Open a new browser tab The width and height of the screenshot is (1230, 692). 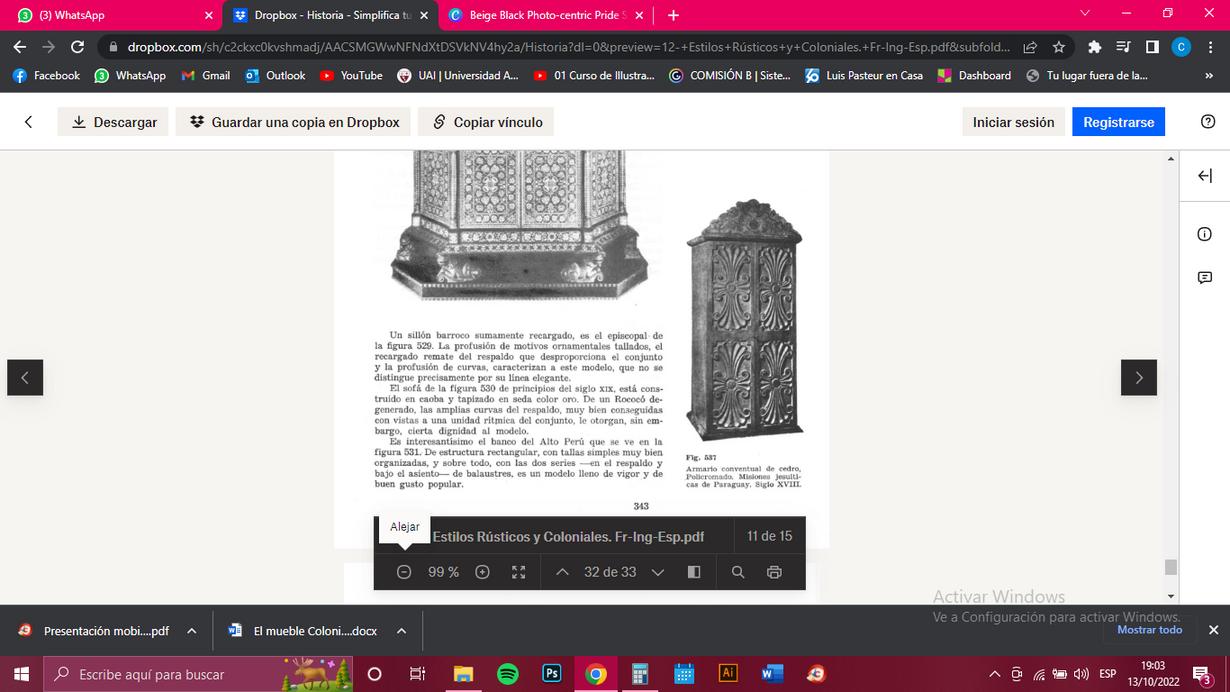[x=673, y=15]
